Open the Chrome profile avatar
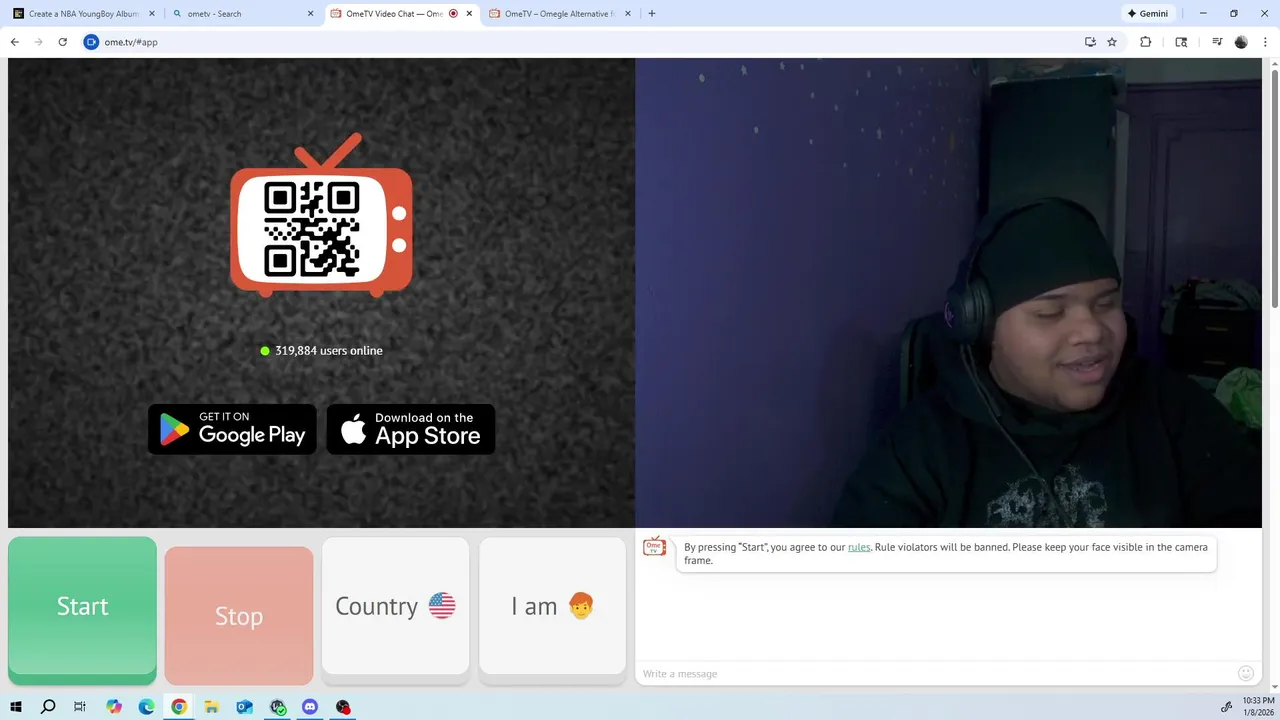This screenshot has height=720, width=1280. tap(1241, 42)
